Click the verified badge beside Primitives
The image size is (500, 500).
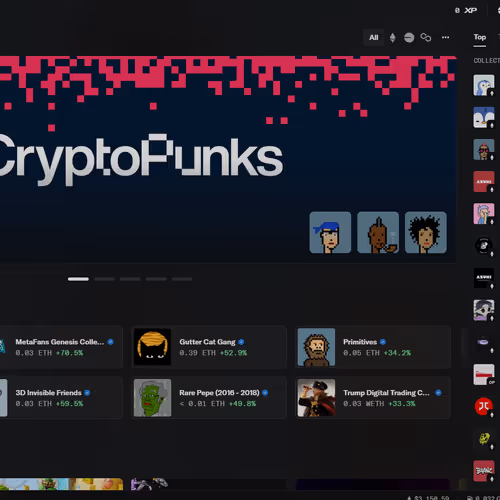(x=383, y=342)
